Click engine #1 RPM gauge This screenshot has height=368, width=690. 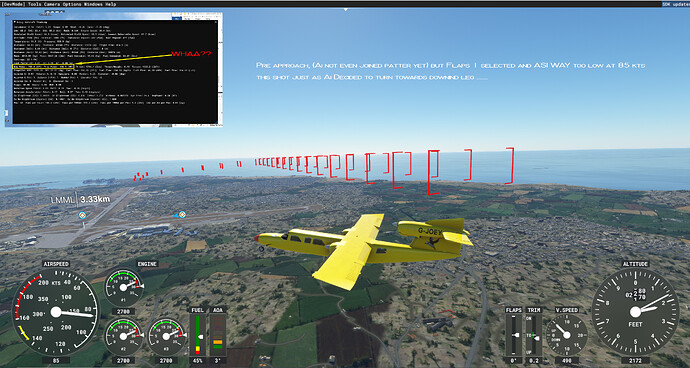(x=124, y=287)
